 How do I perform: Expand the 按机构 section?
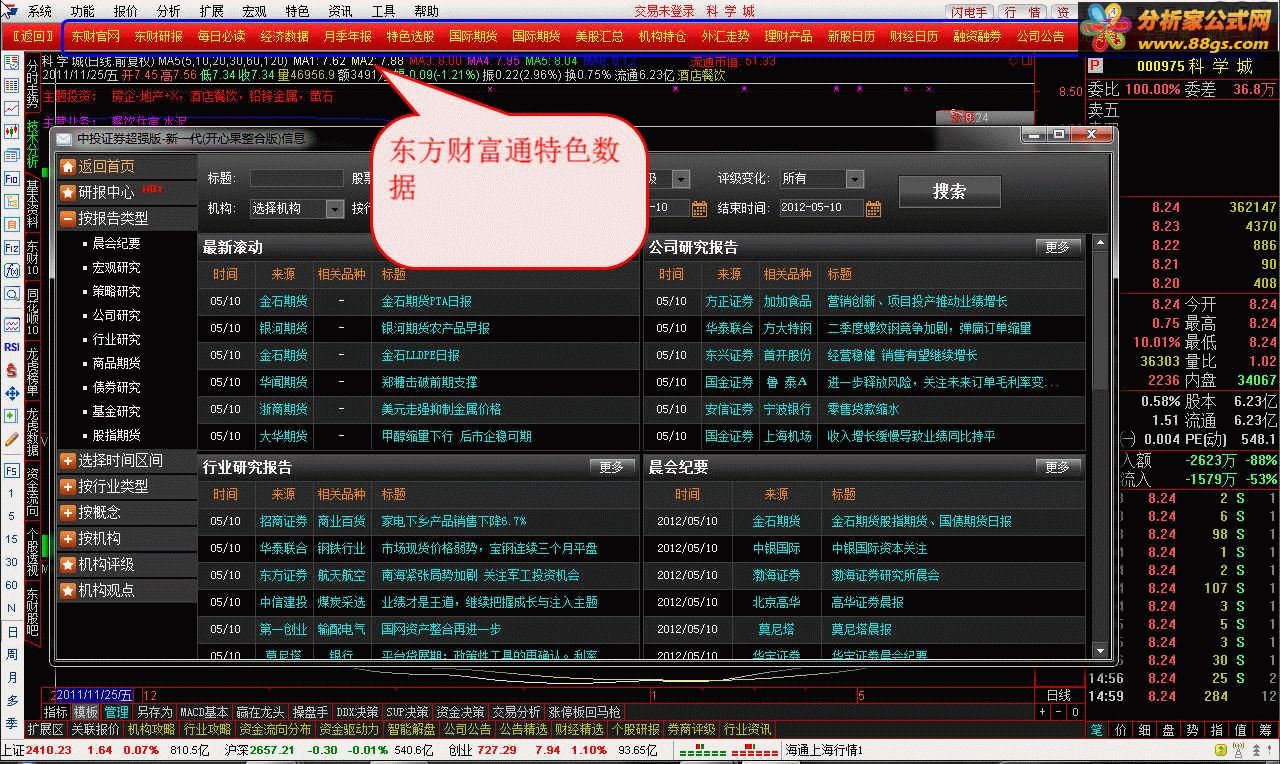pyautogui.click(x=68, y=538)
